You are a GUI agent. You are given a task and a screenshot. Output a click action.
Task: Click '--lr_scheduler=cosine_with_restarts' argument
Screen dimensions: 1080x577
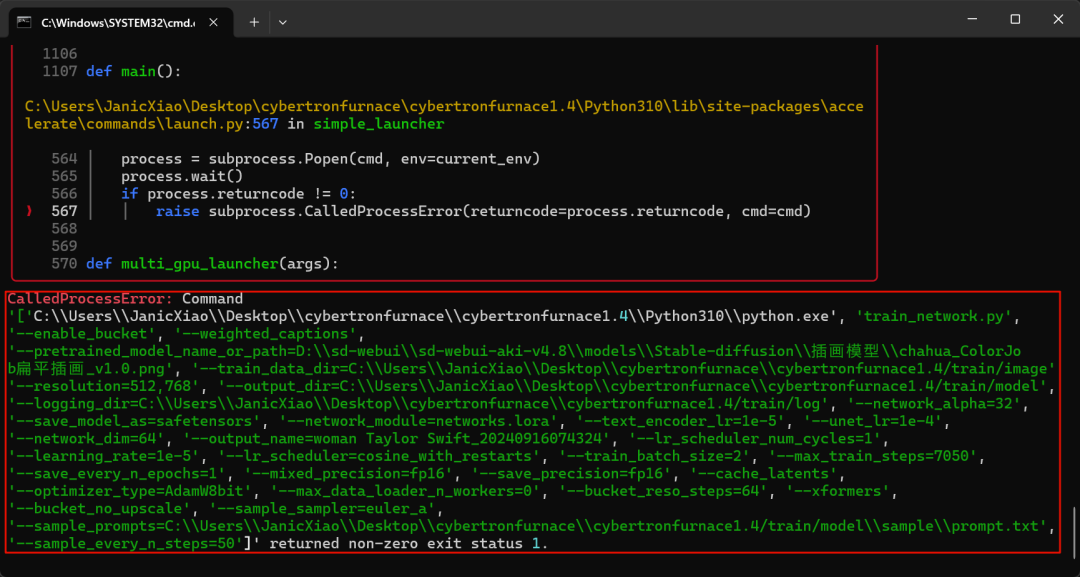click(380, 456)
